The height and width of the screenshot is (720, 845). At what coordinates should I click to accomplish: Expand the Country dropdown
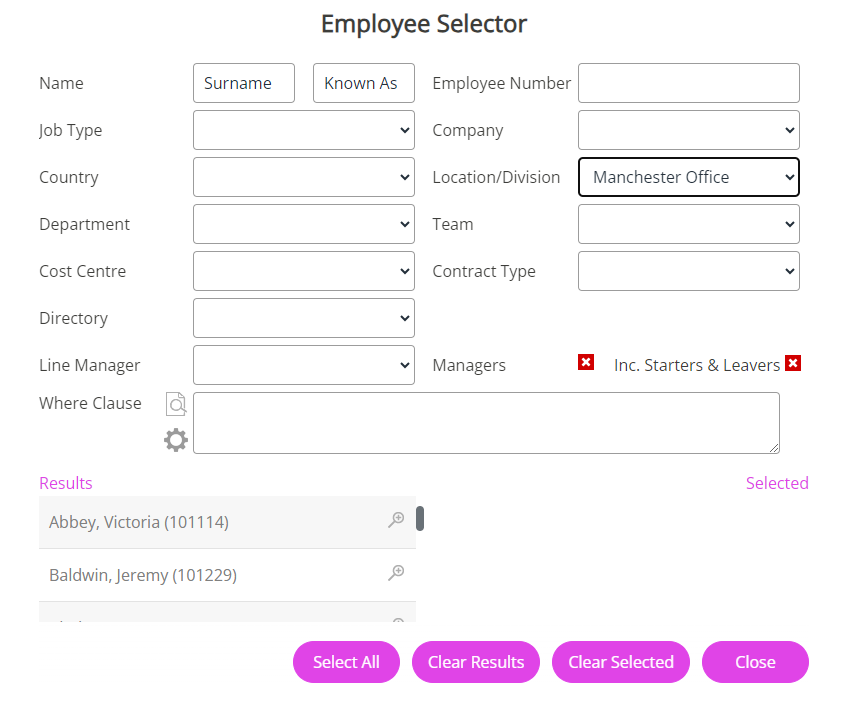304,177
